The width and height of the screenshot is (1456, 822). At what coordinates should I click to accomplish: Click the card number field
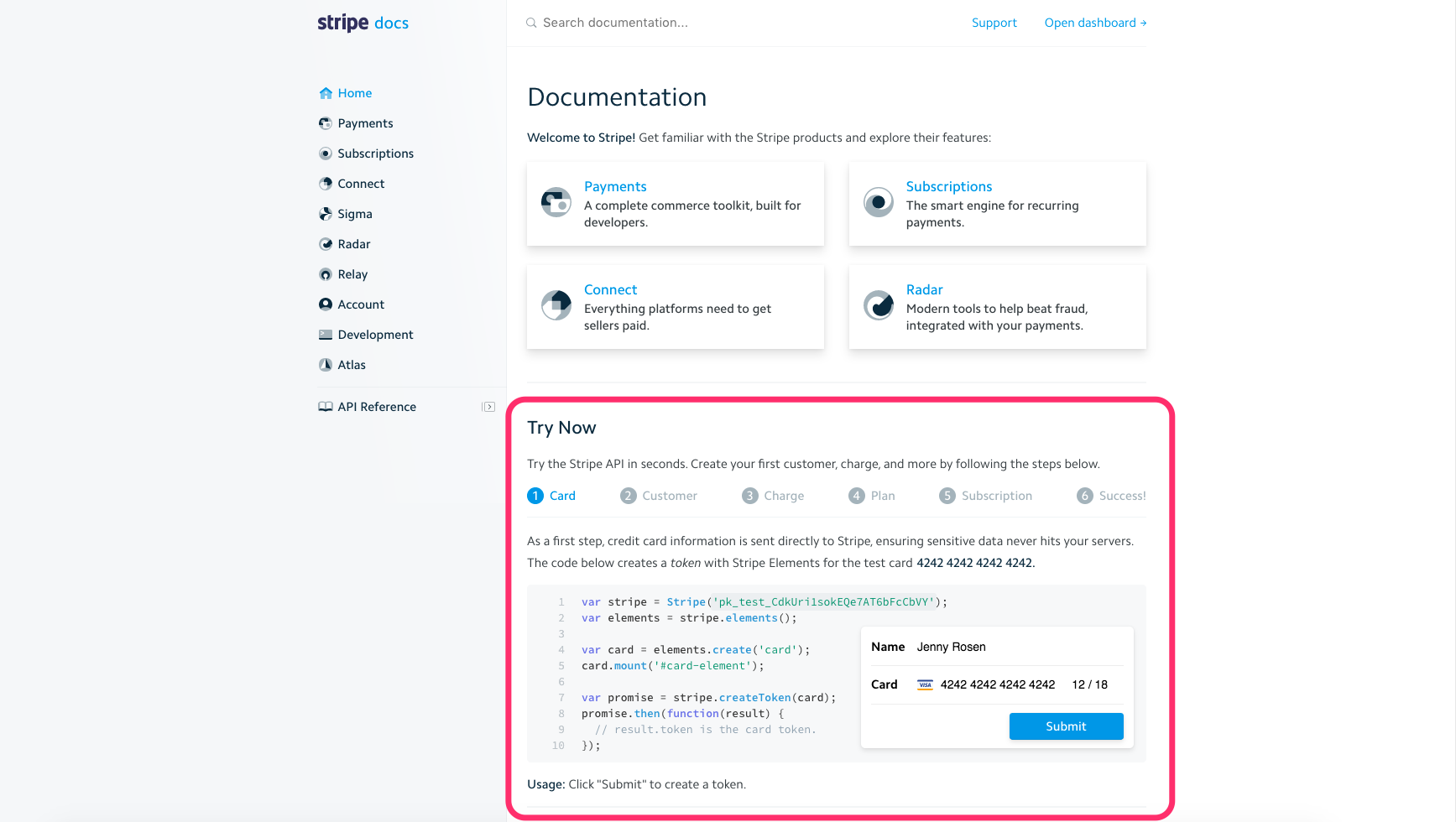click(x=998, y=685)
